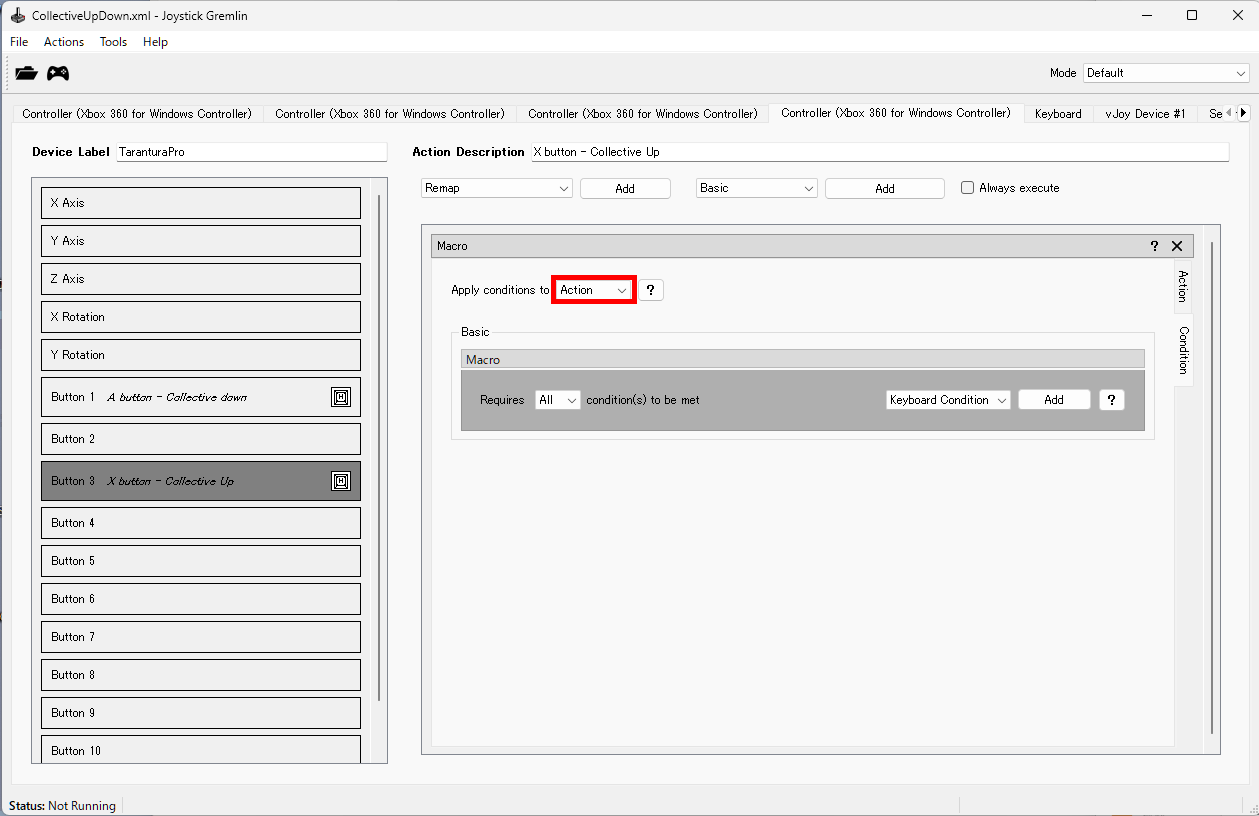Click Add button next to Remap dropdown
Viewport: 1259px width, 816px height.
[625, 188]
